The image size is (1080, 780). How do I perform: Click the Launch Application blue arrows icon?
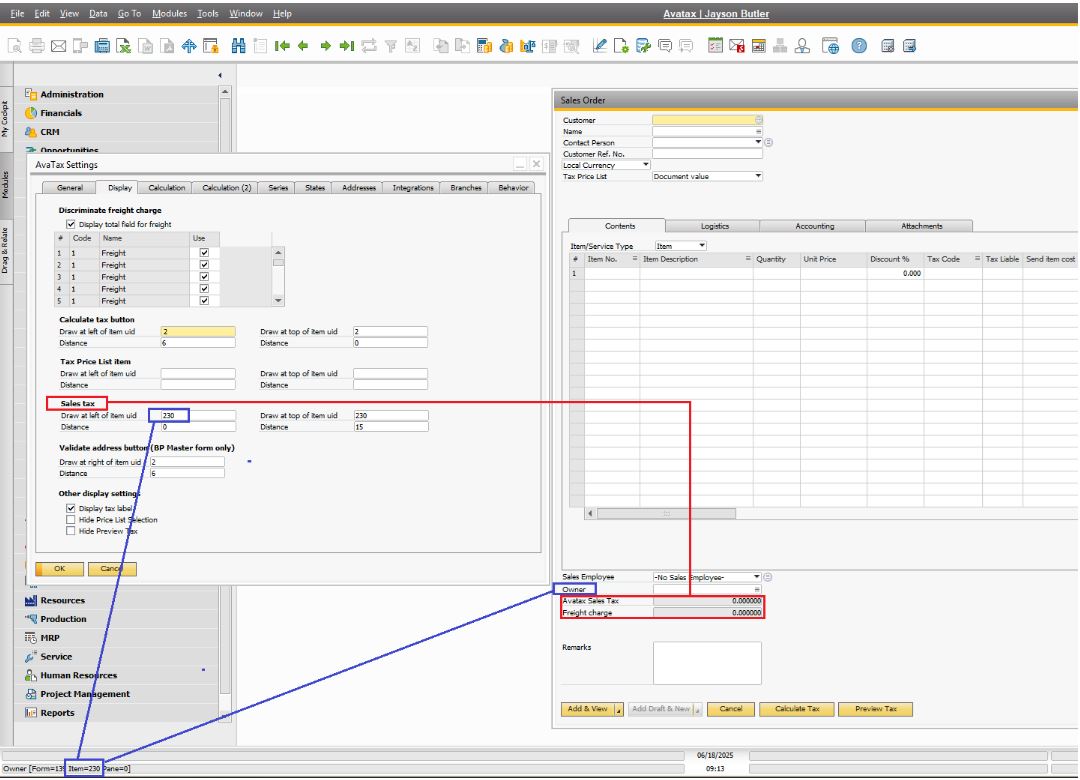coord(189,46)
